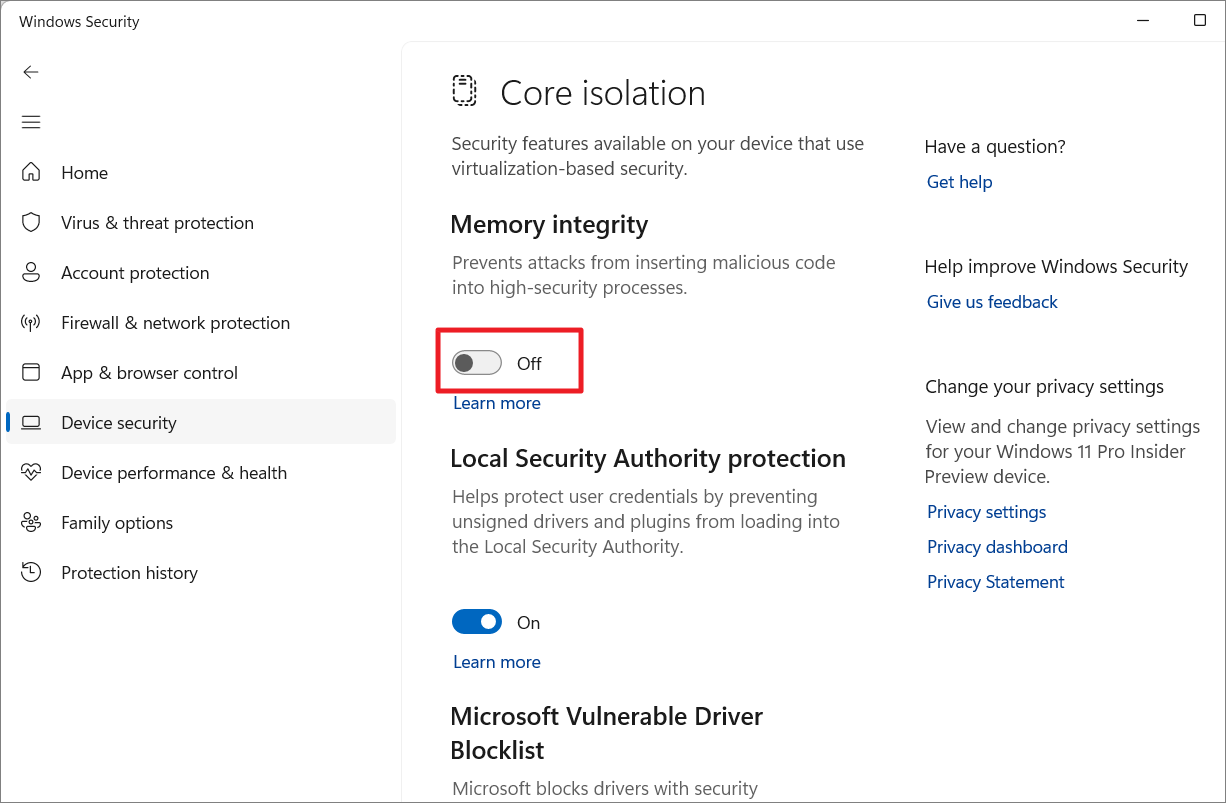Click the back arrow icon

pos(31,72)
